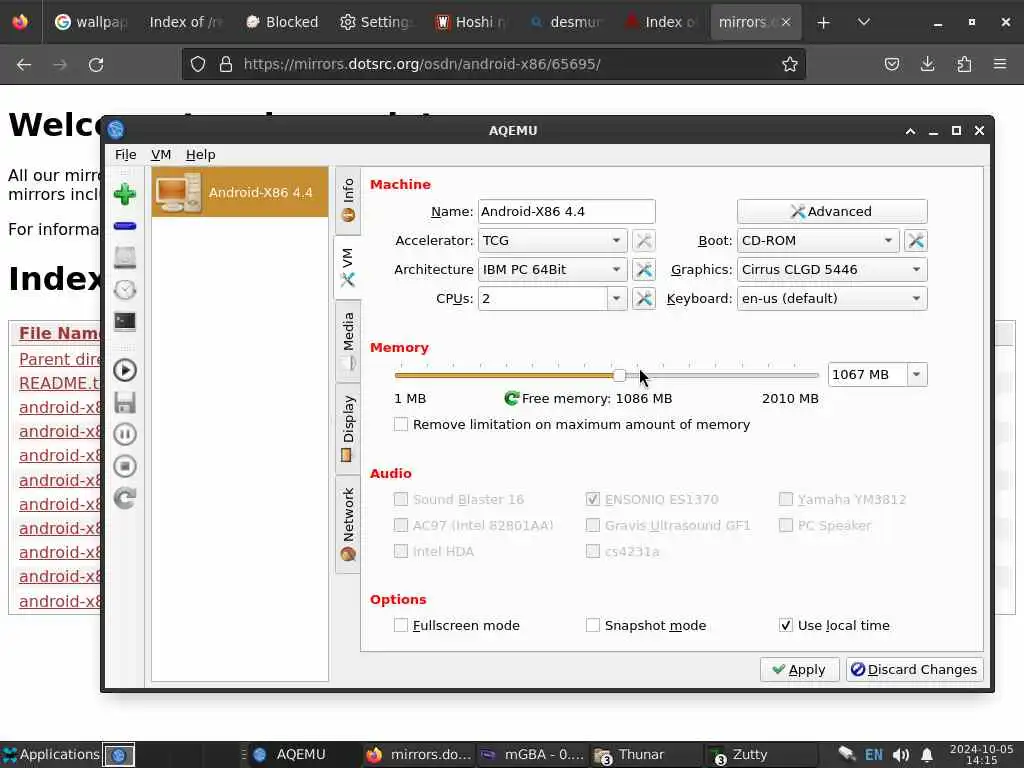Viewport: 1024px width, 768px height.
Task: Toggle Sound Blaster 16 audio checkbox
Action: (x=401, y=500)
